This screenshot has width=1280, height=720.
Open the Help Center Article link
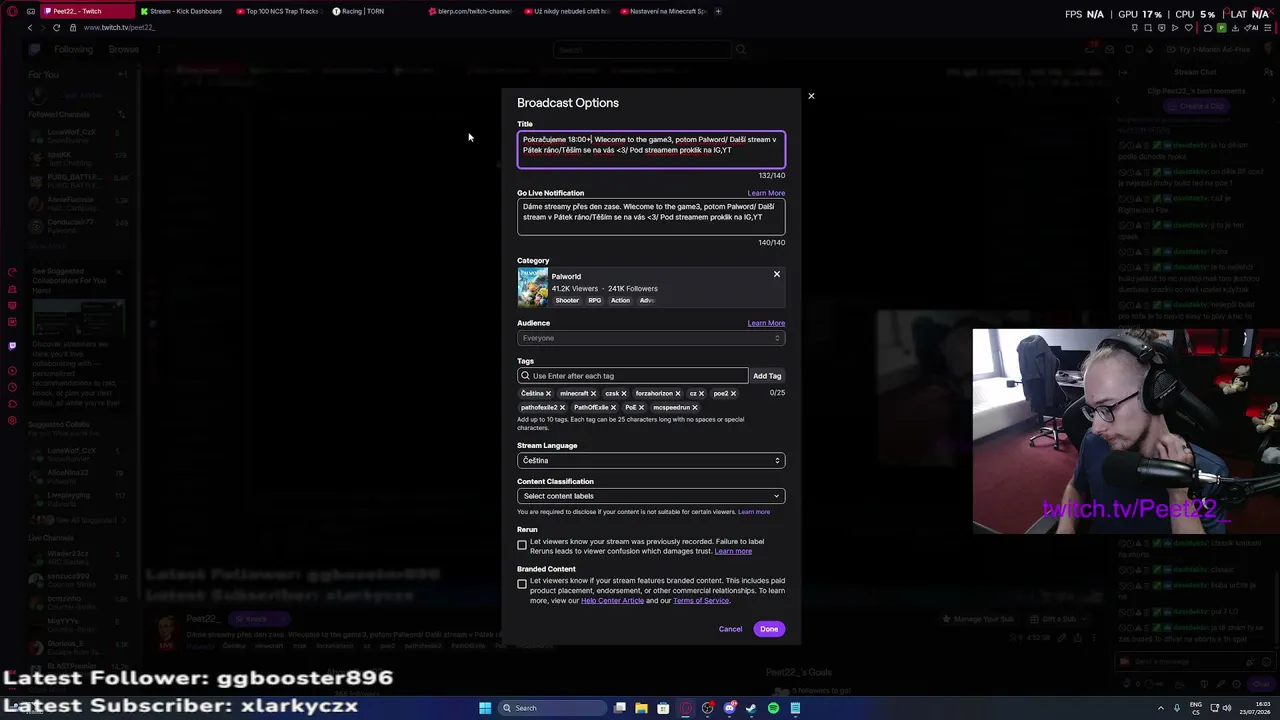[x=612, y=600]
